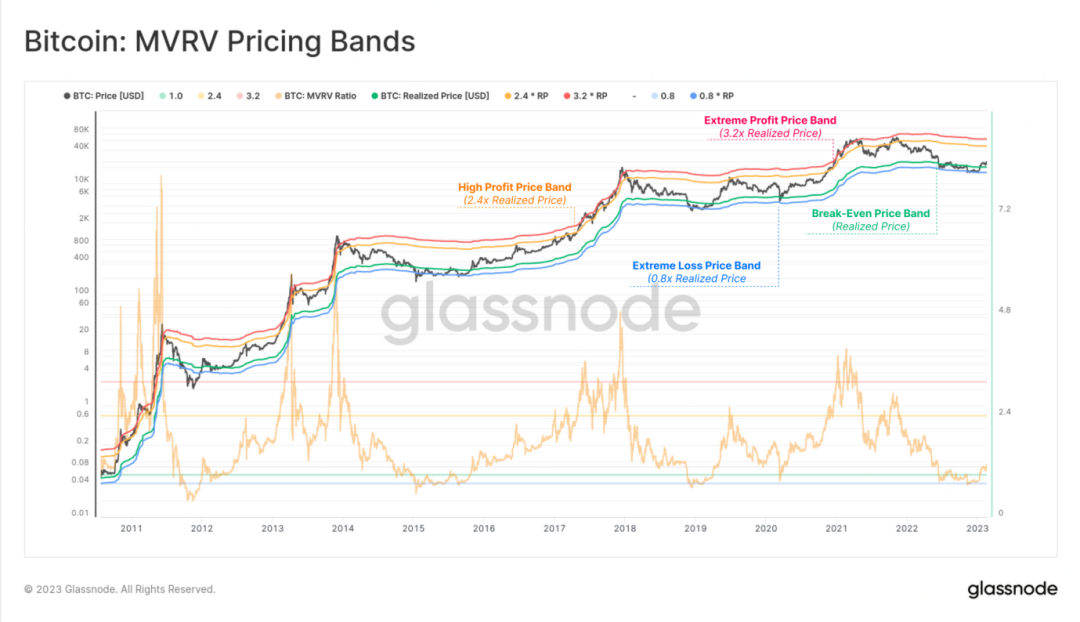The width and height of the screenshot is (1080, 622).
Task: Click the 2021 x-axis year label
Action: click(x=836, y=528)
